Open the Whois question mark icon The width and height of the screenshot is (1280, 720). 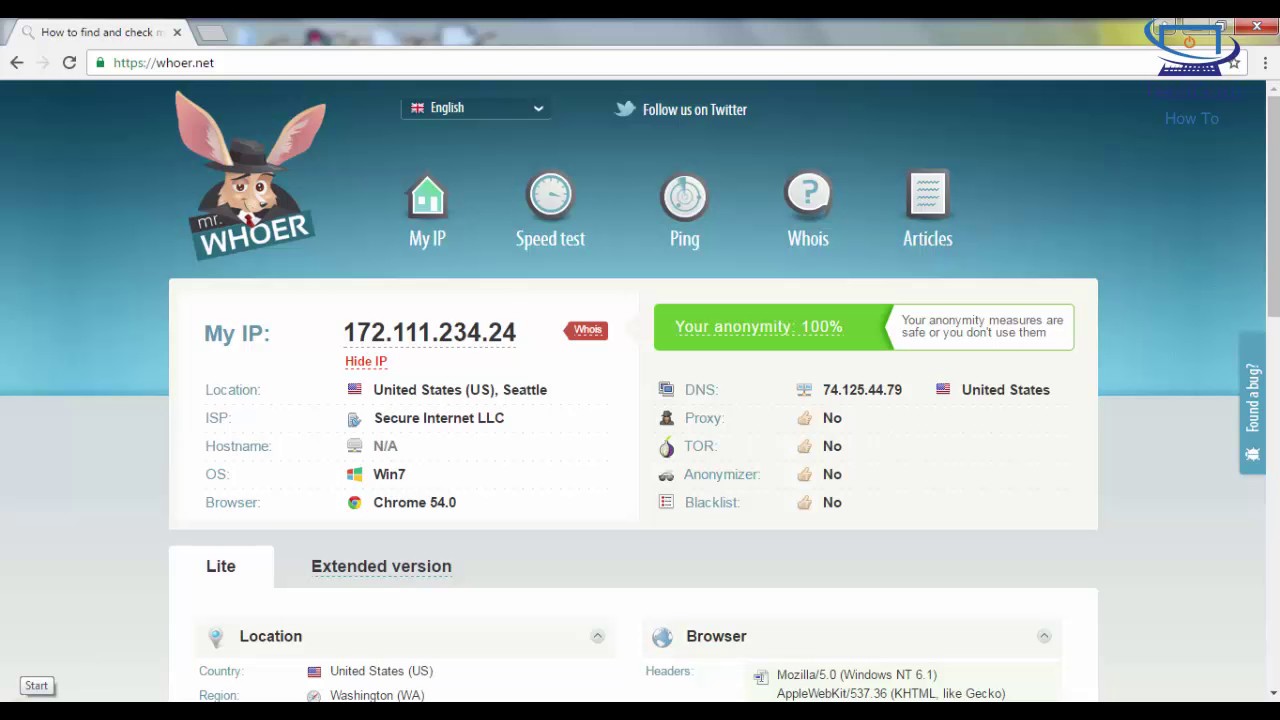[808, 196]
